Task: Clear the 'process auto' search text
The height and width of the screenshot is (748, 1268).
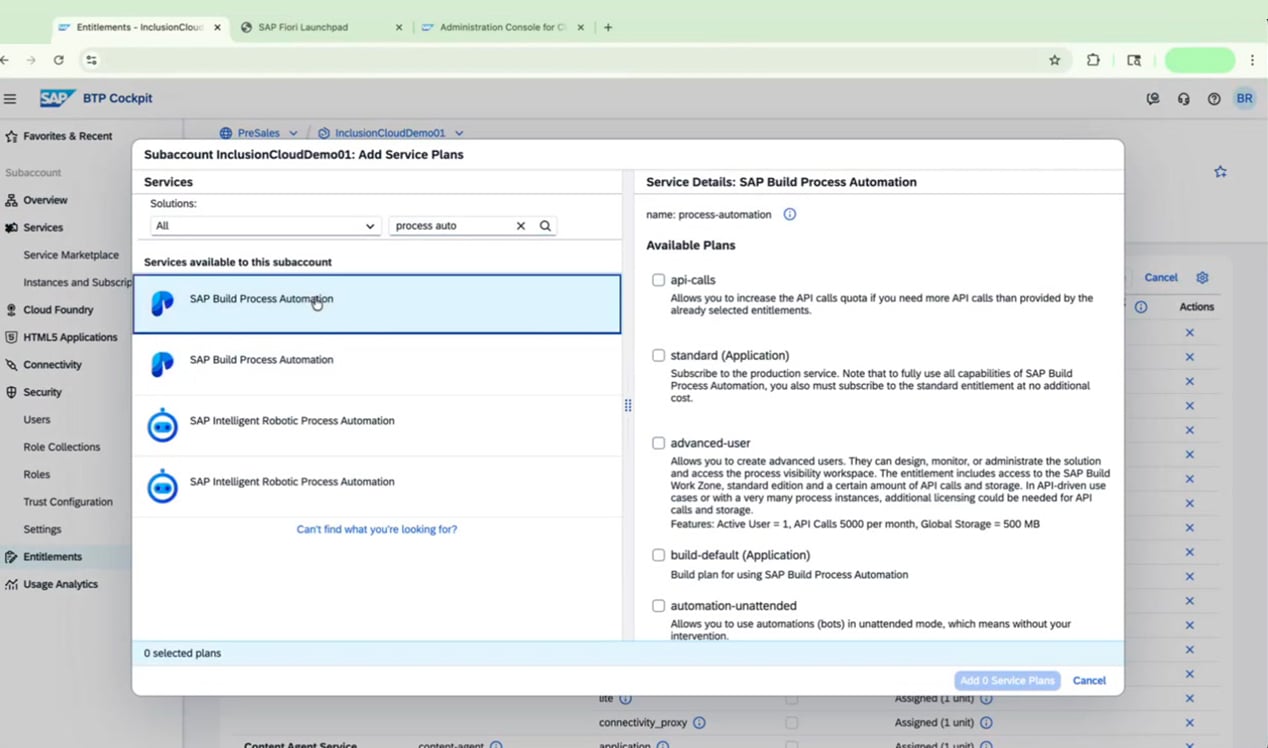Action: coord(520,226)
